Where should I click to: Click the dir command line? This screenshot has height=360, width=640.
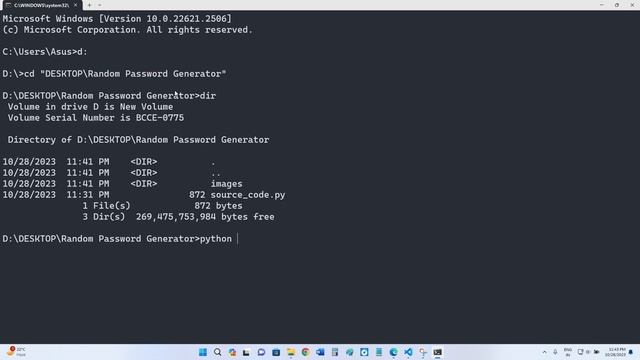[x=109, y=96]
